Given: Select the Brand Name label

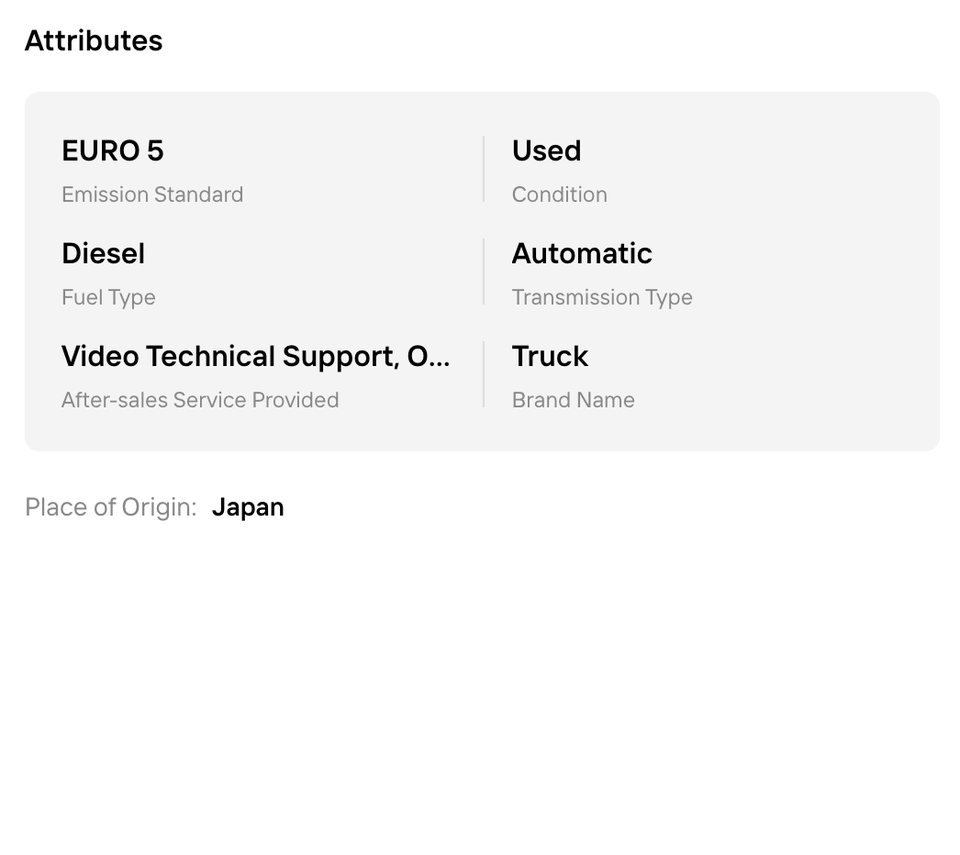Looking at the screenshot, I should tap(573, 401).
